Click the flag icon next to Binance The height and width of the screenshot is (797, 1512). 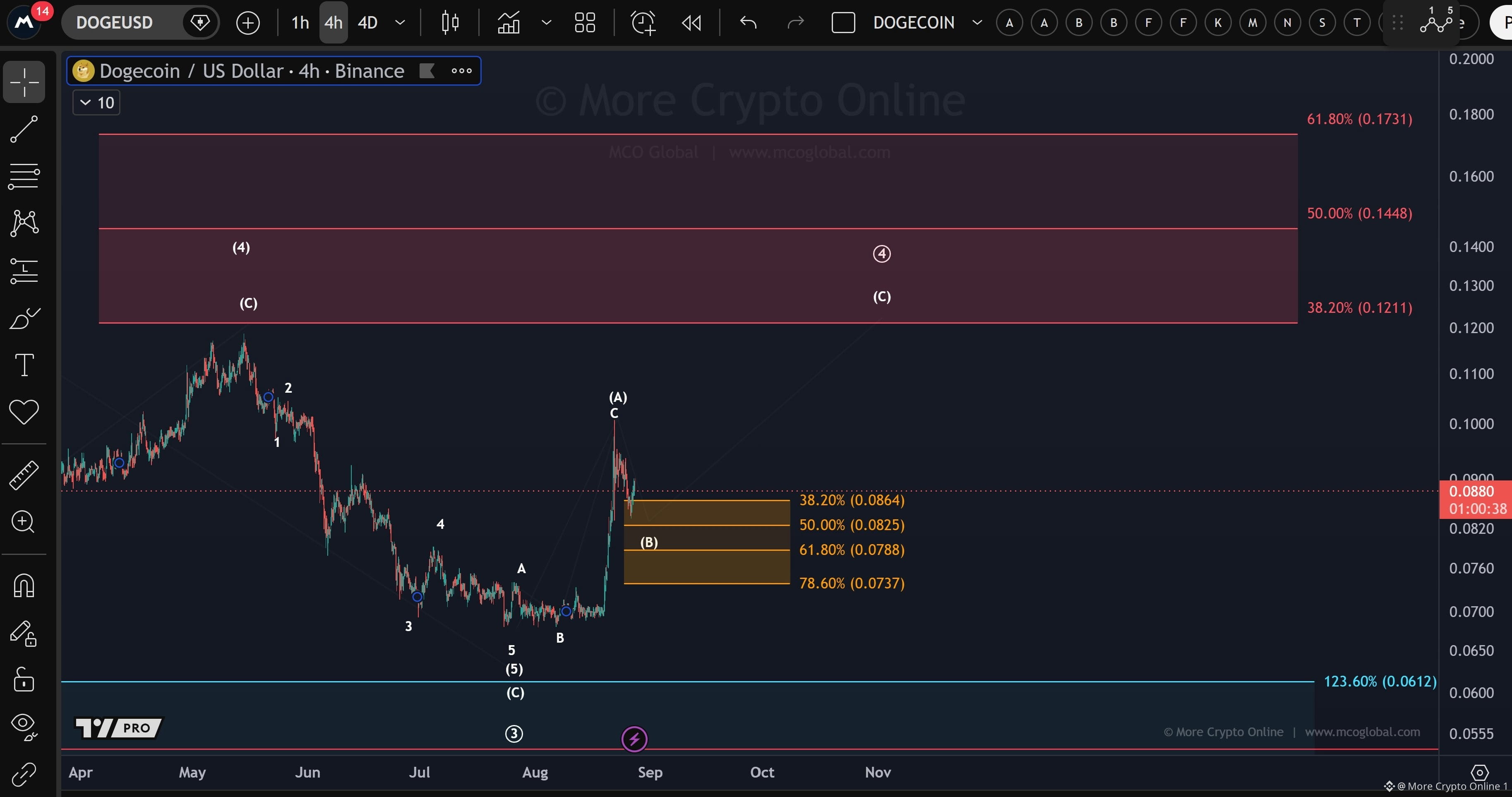[427, 71]
